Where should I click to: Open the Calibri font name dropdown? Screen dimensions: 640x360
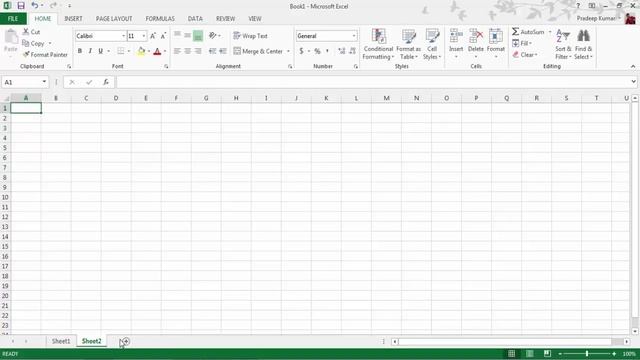(123, 36)
